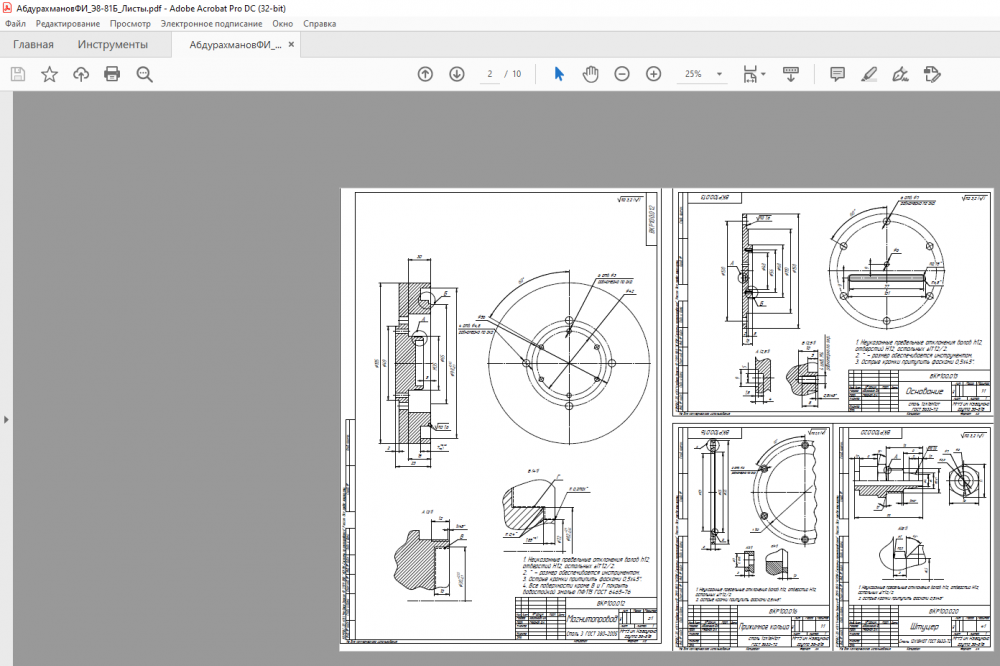1000x666 pixels.
Task: Print the document using printer icon
Action: coord(112,74)
